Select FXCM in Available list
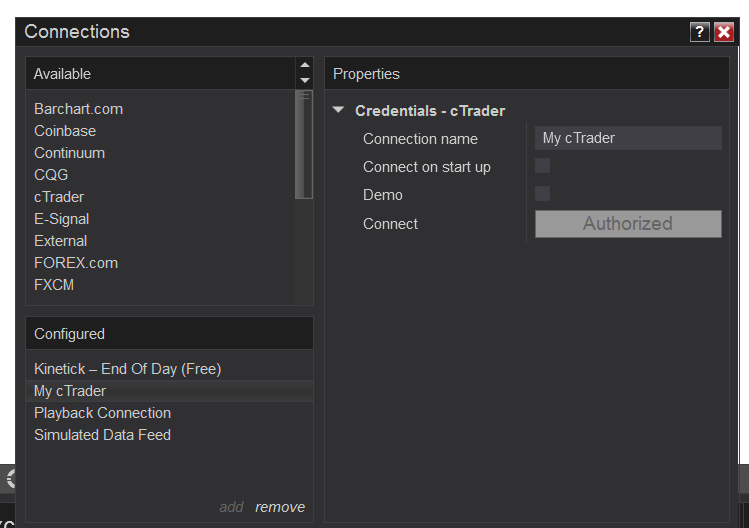749x528 pixels. pos(54,285)
